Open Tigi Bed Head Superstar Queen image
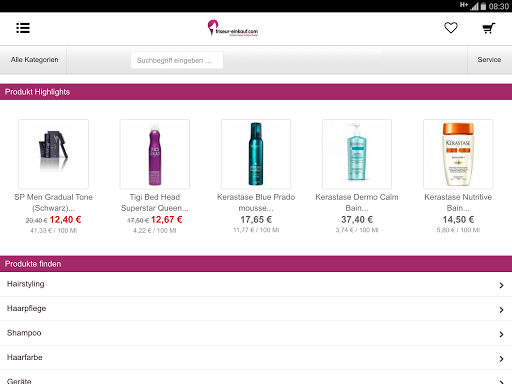The image size is (512, 384). pyautogui.click(x=155, y=154)
